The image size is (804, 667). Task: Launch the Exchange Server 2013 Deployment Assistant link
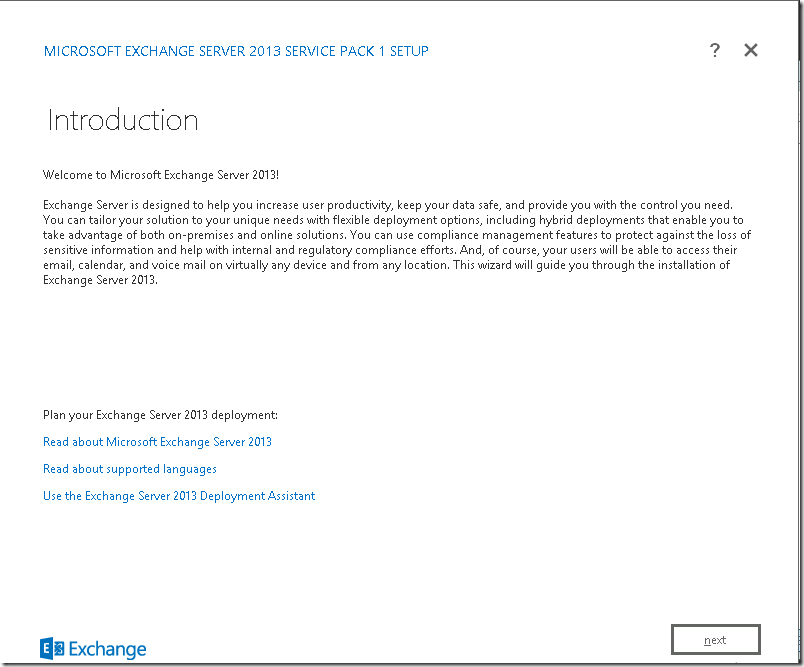click(179, 496)
